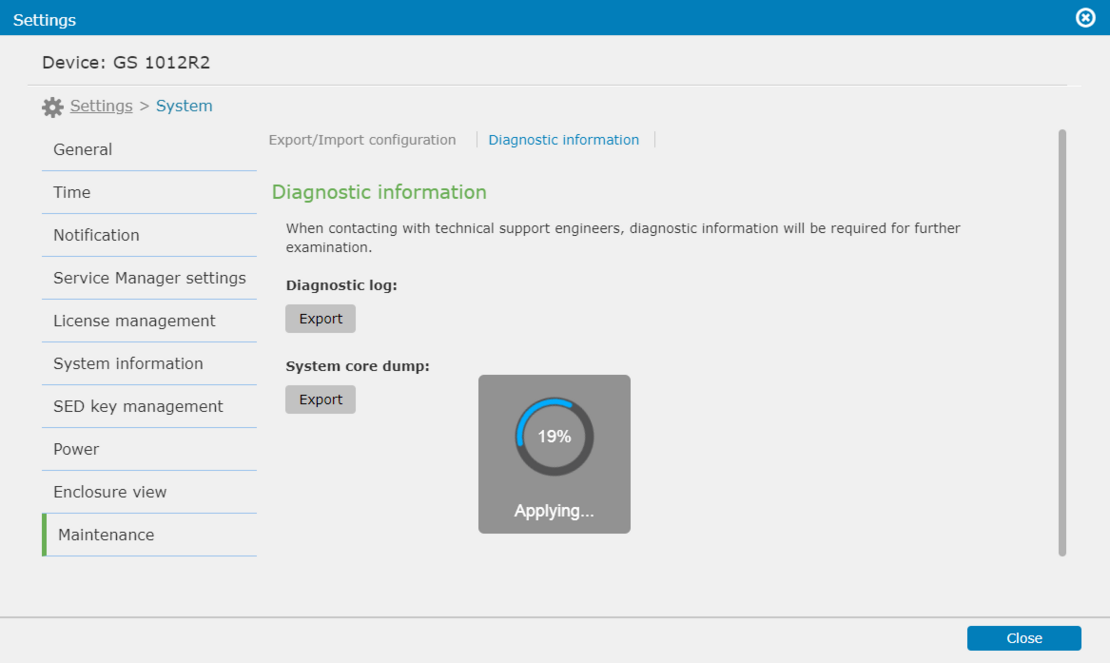Image resolution: width=1110 pixels, height=663 pixels.
Task: Export the Diagnostic log
Action: [x=320, y=318]
